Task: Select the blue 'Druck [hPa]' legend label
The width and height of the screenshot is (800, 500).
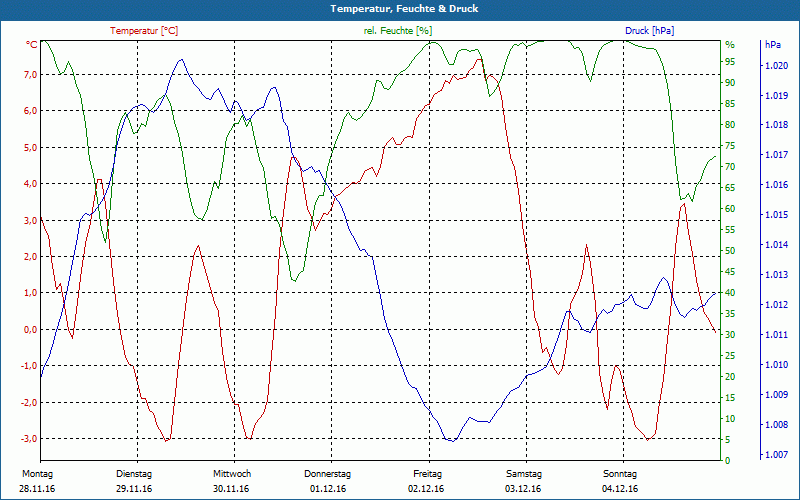Action: [649, 31]
